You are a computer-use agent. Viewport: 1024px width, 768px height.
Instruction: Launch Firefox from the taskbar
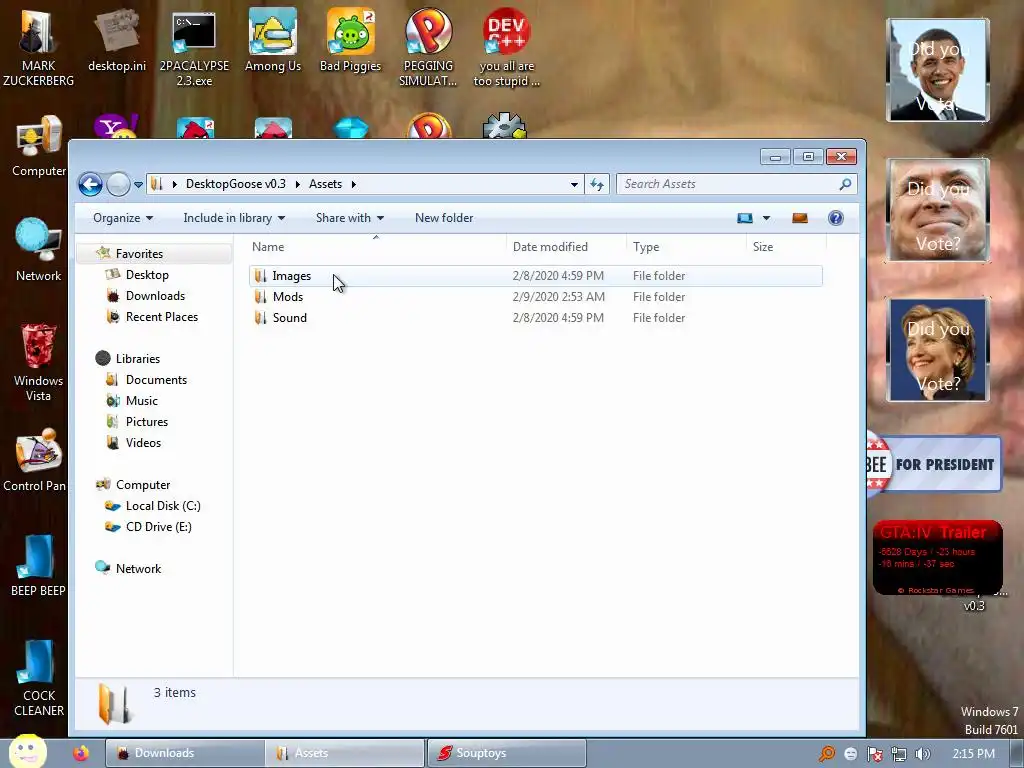point(81,753)
